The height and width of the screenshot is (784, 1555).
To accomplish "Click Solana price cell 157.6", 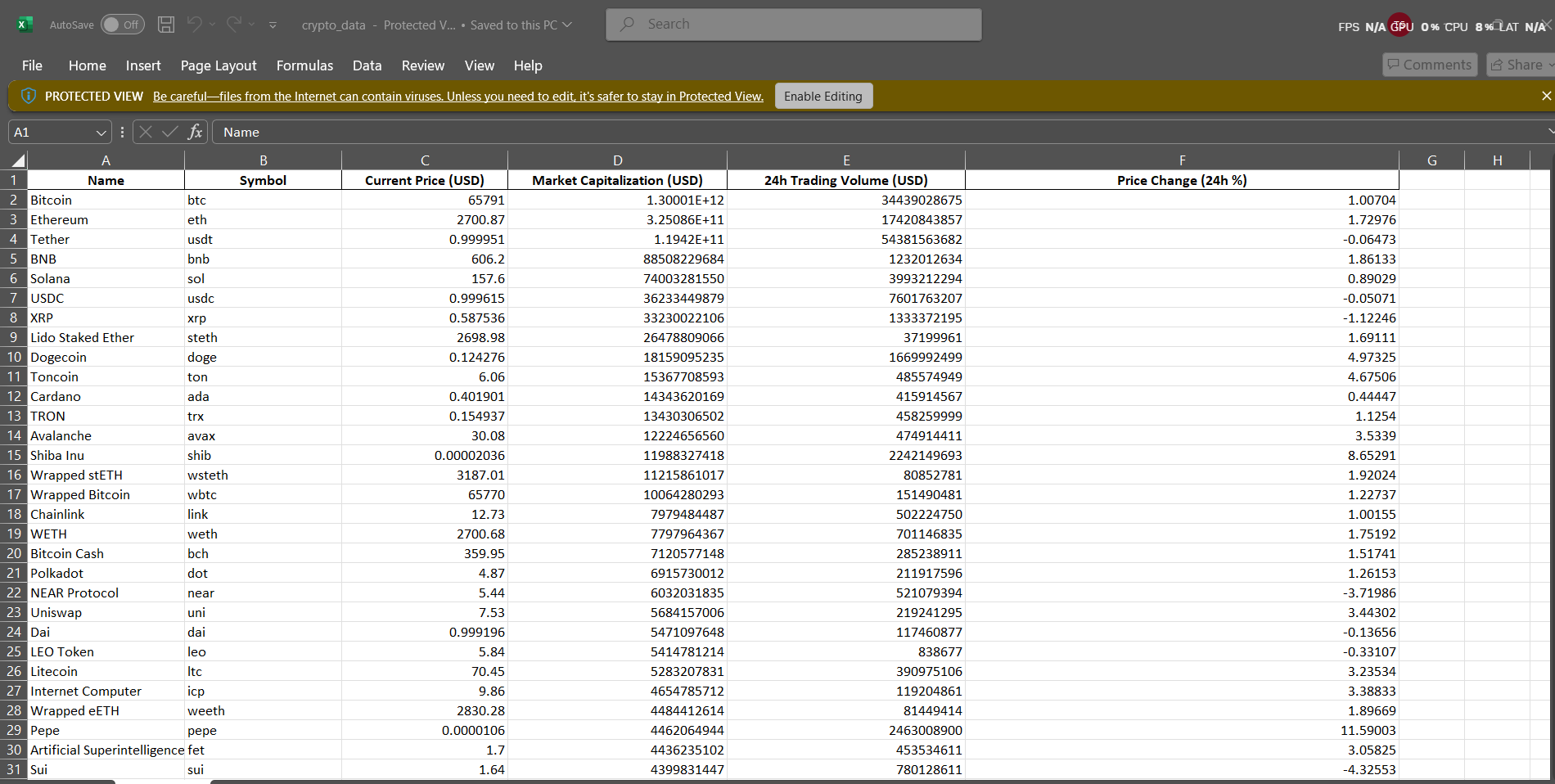I will click(x=425, y=278).
